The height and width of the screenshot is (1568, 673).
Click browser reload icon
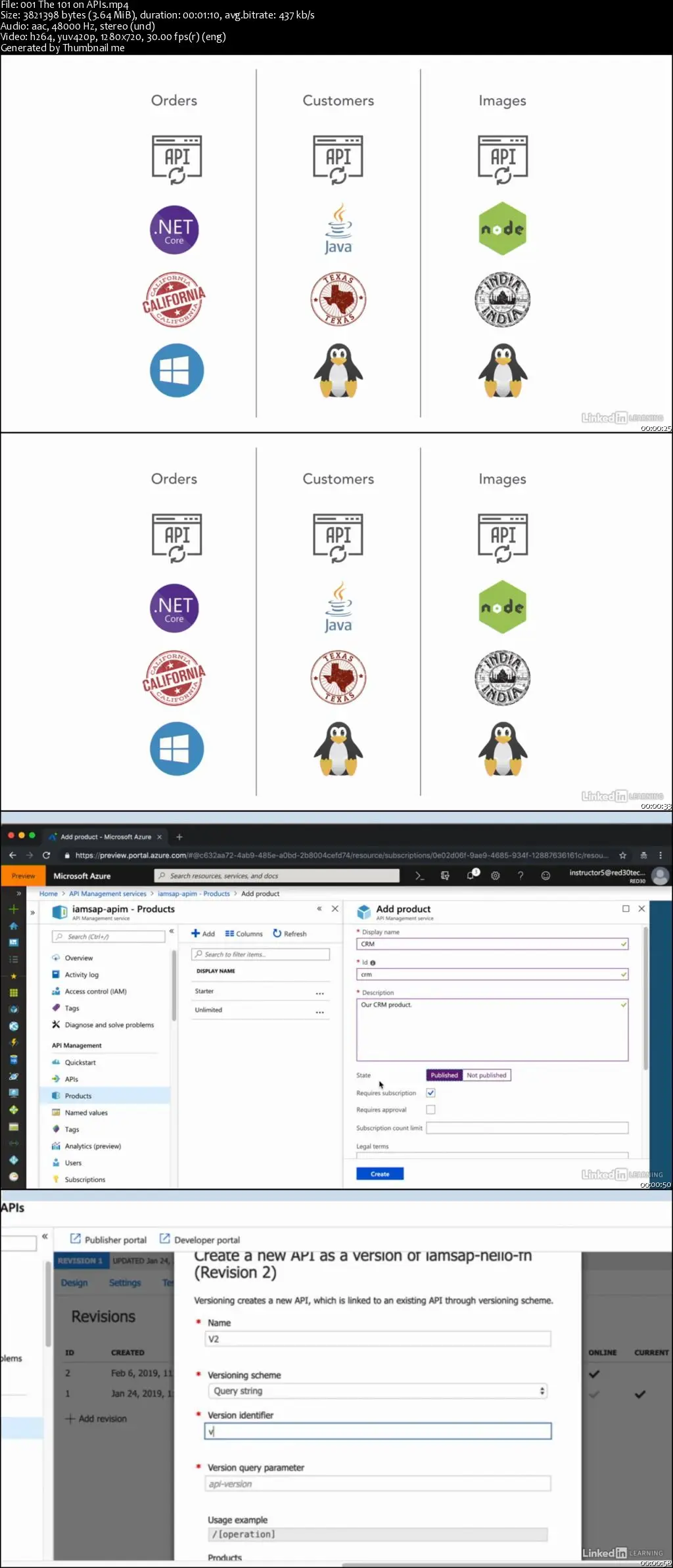point(46,855)
